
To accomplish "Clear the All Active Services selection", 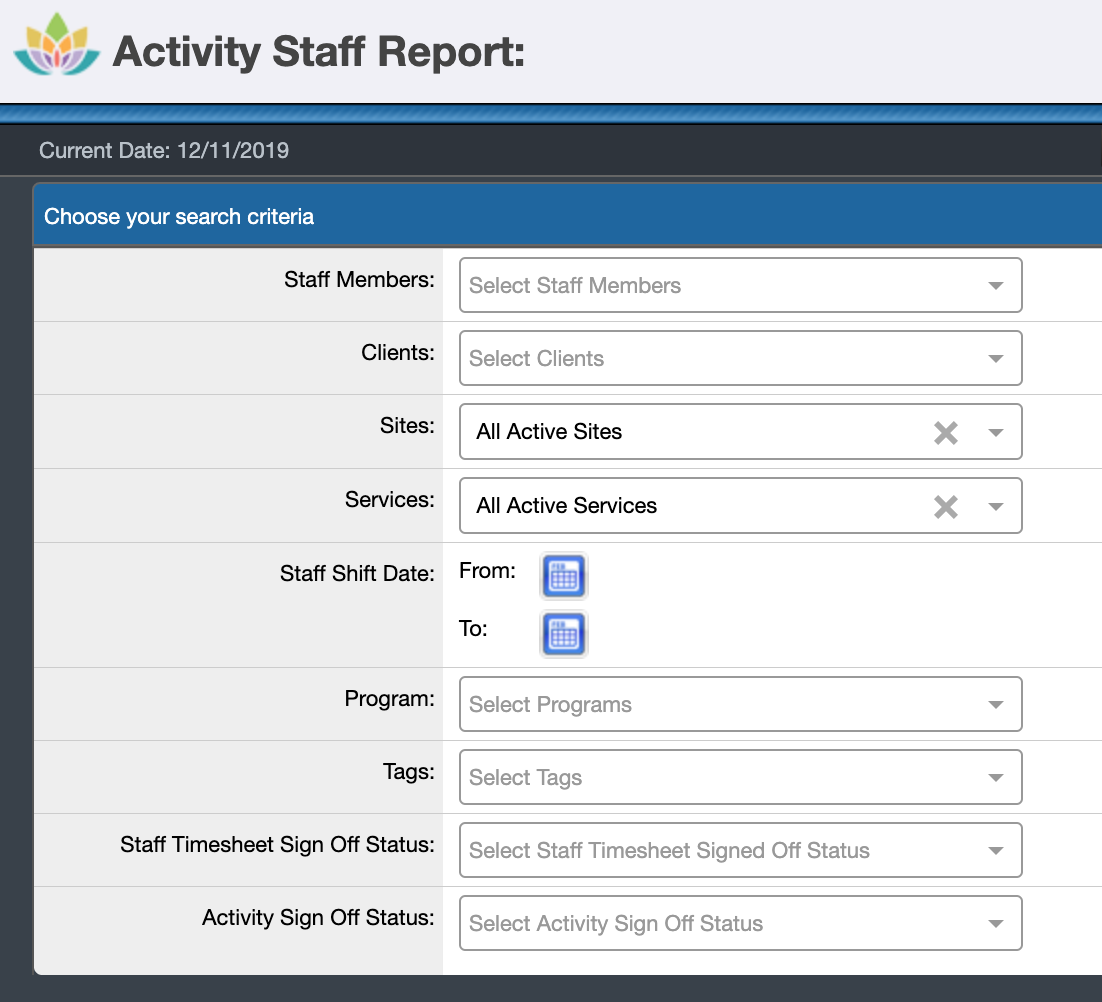I will [x=945, y=506].
